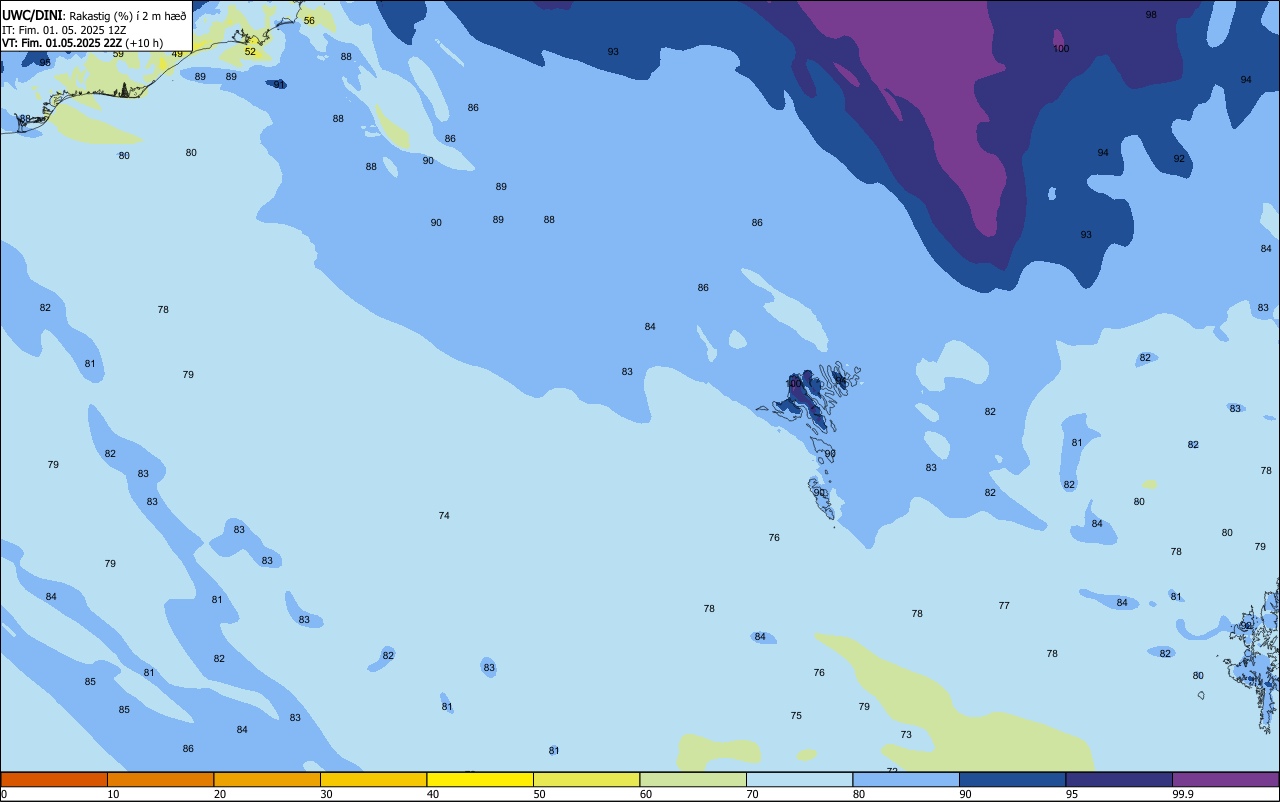Click the humidity value '77' on the map

coord(1004,606)
